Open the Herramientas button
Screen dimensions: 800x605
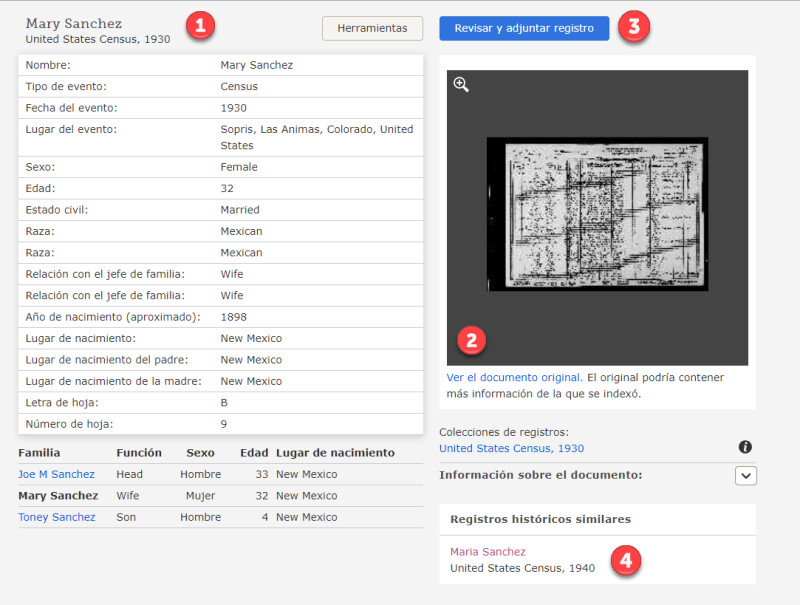coord(372,28)
